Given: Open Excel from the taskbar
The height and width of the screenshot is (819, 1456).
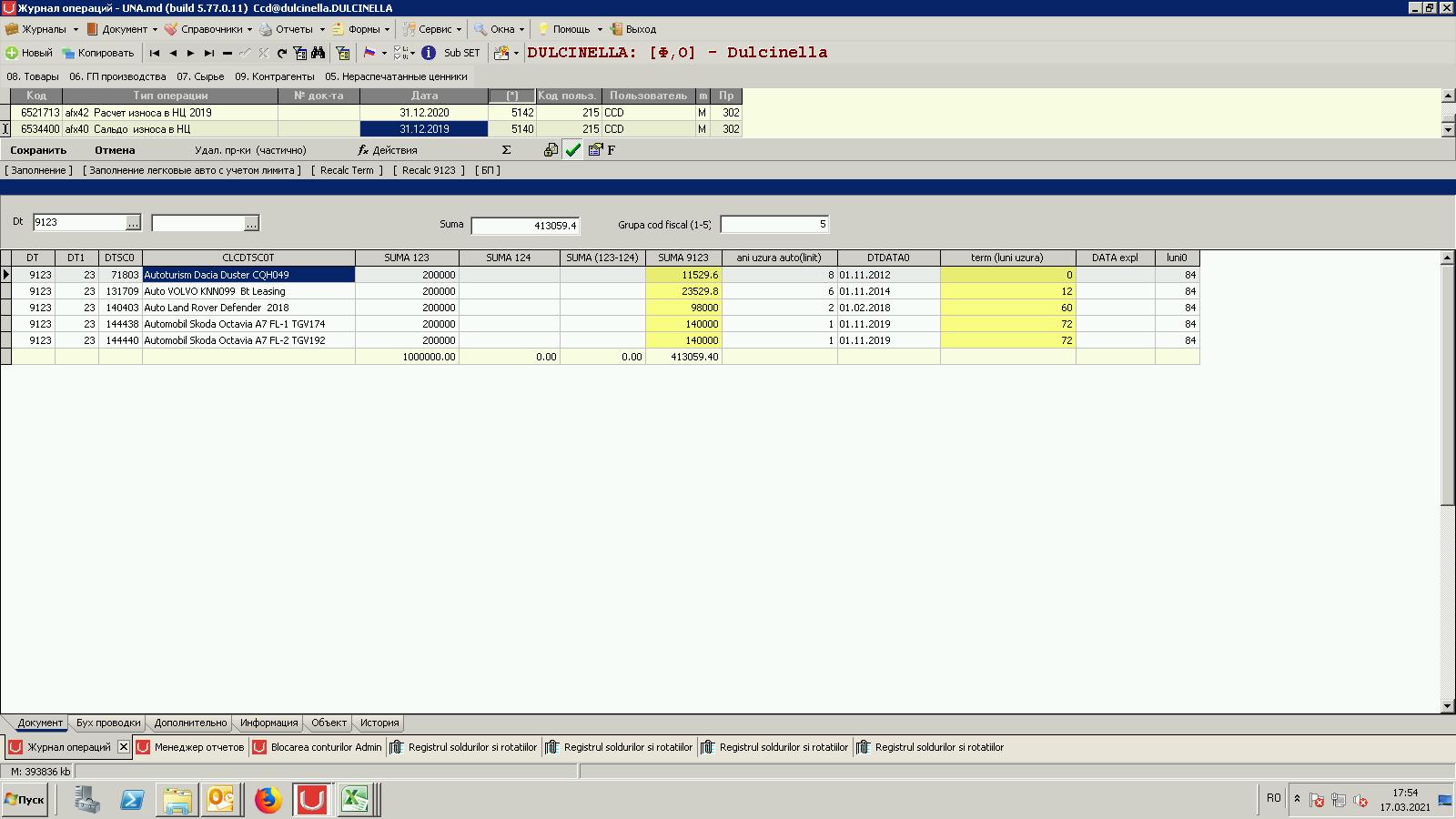Looking at the screenshot, I should tap(355, 801).
